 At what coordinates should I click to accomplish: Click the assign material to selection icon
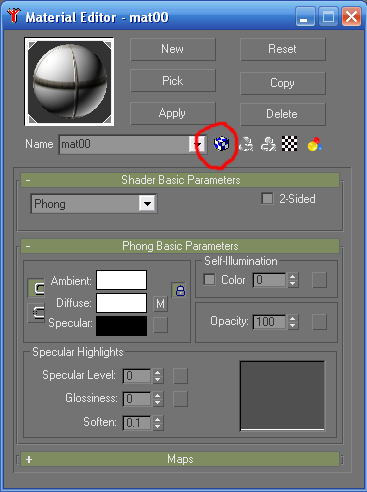click(x=268, y=144)
